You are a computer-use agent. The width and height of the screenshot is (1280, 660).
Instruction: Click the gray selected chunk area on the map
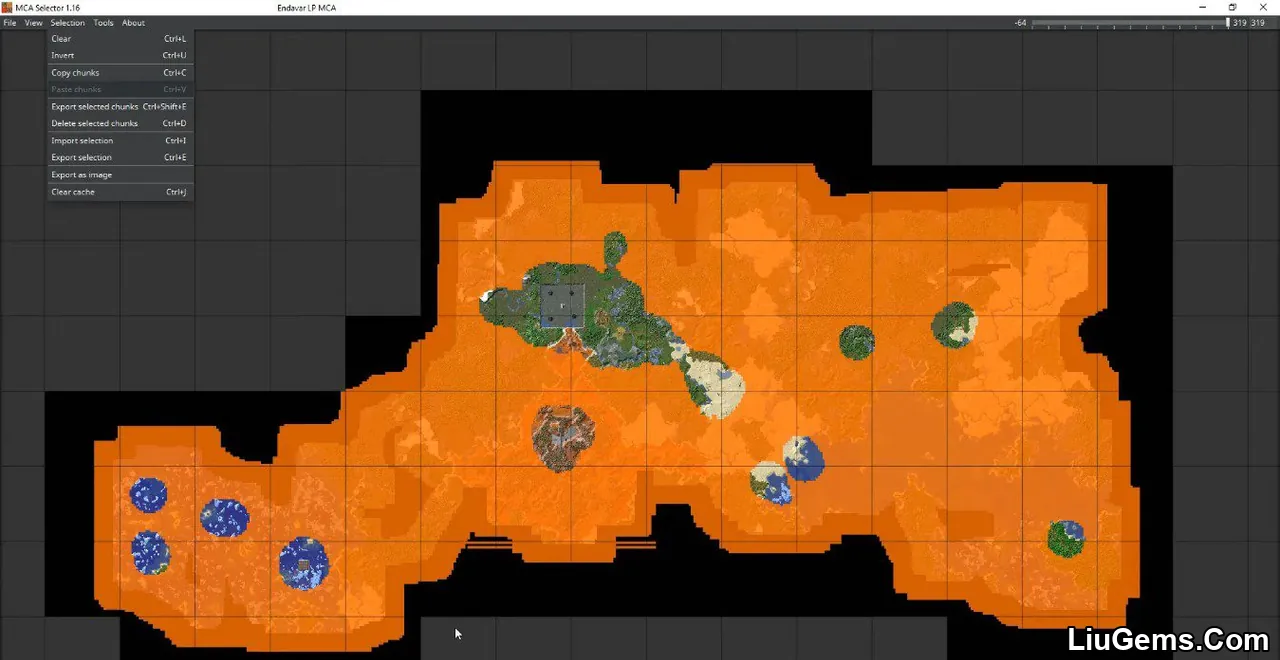562,305
